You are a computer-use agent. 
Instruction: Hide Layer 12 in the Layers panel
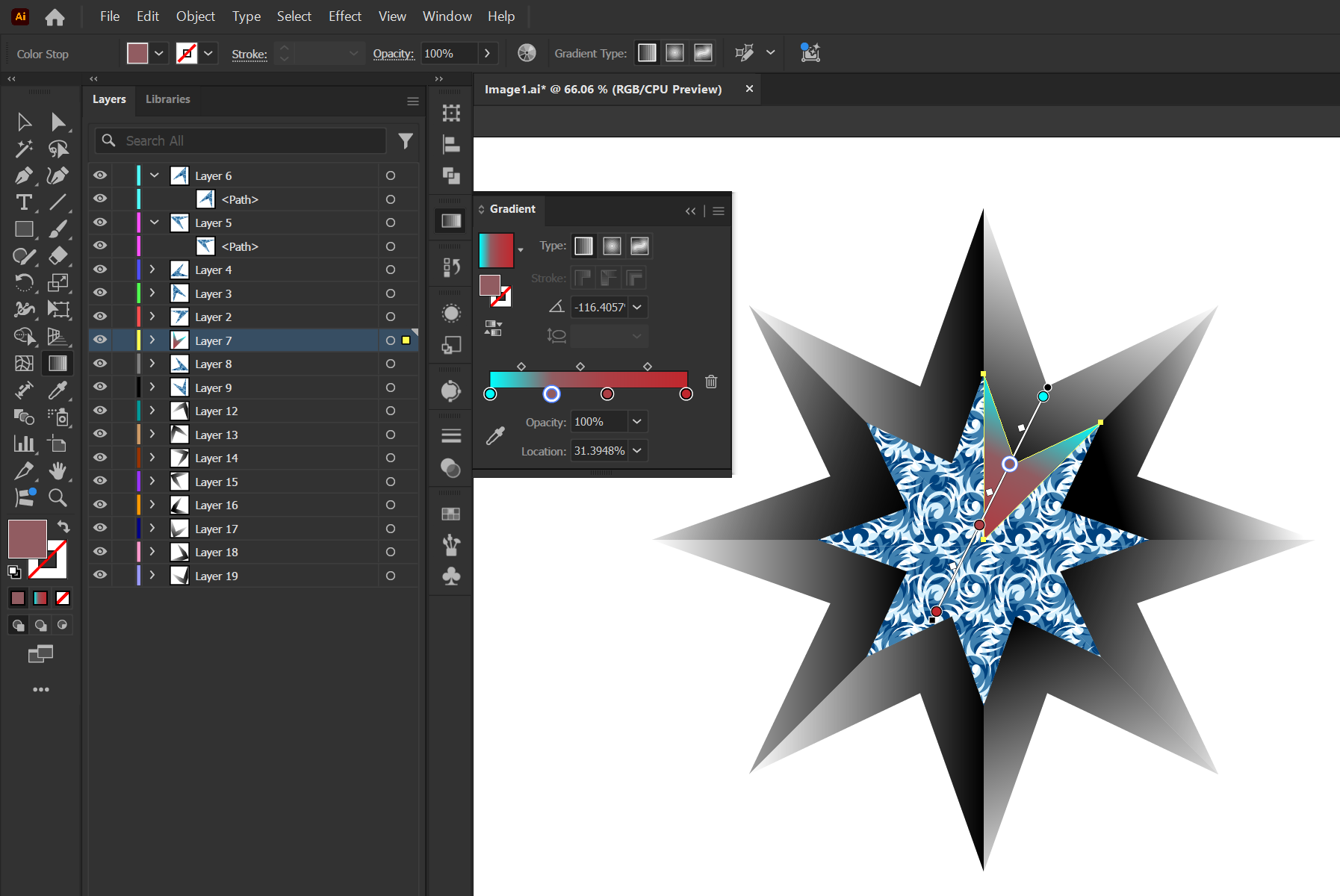tap(99, 411)
